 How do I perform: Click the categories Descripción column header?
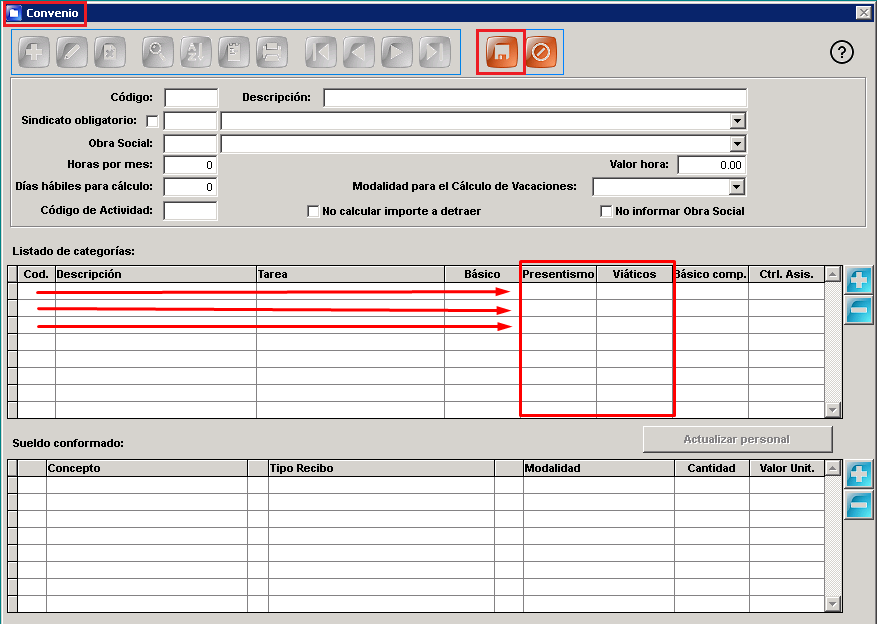155,274
